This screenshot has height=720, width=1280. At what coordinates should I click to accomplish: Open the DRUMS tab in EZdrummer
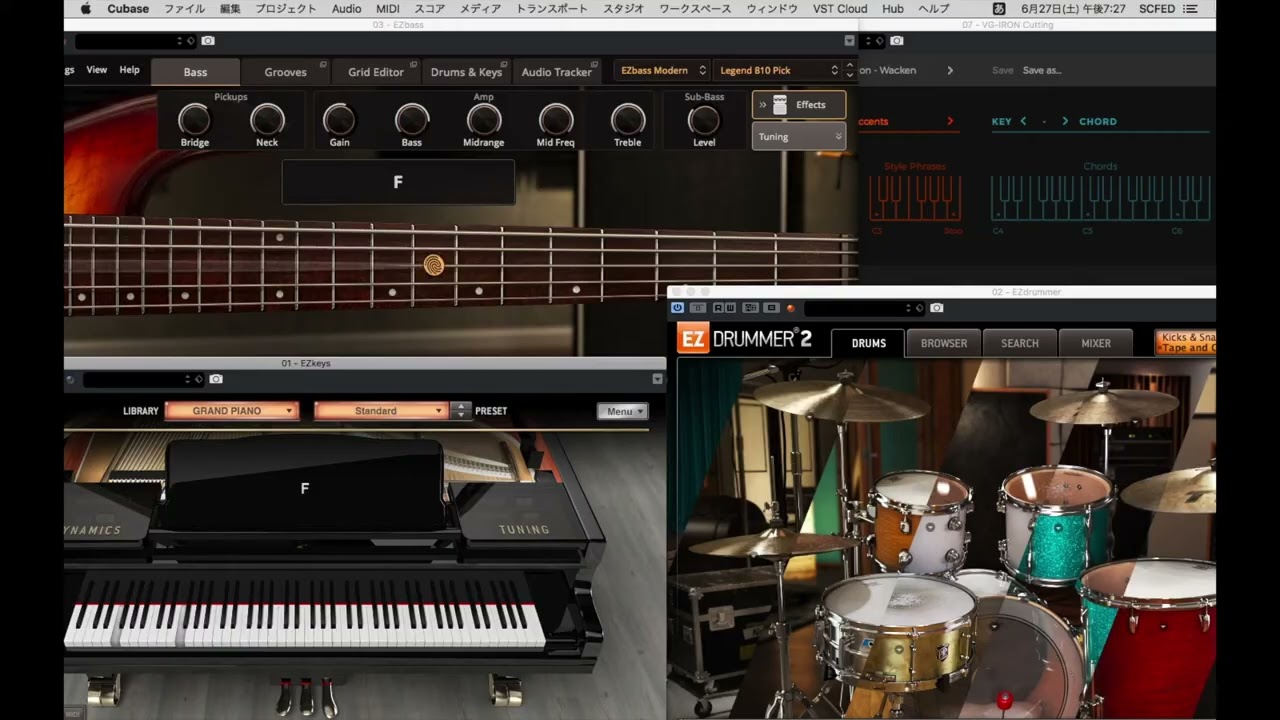868,343
